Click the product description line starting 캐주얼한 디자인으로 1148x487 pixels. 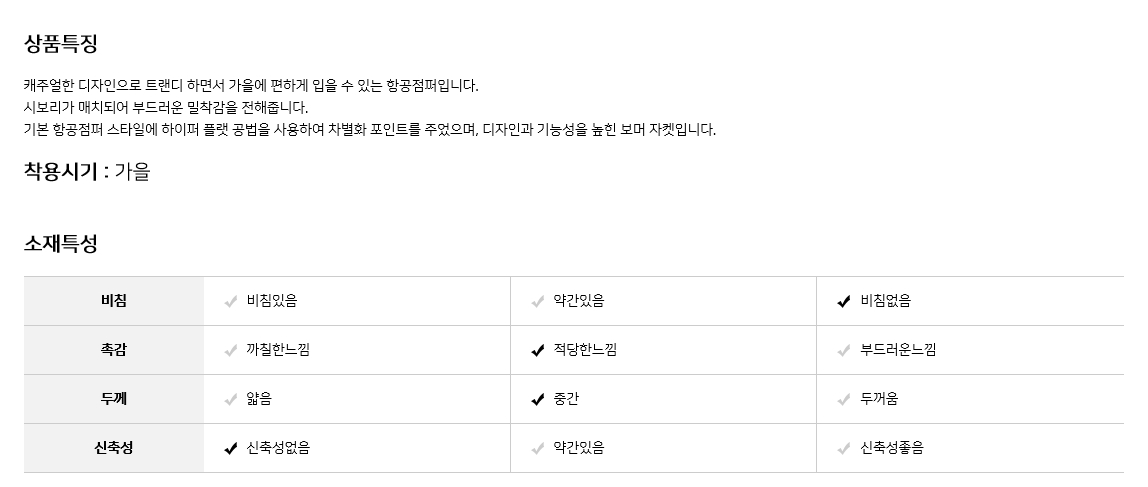[251, 86]
